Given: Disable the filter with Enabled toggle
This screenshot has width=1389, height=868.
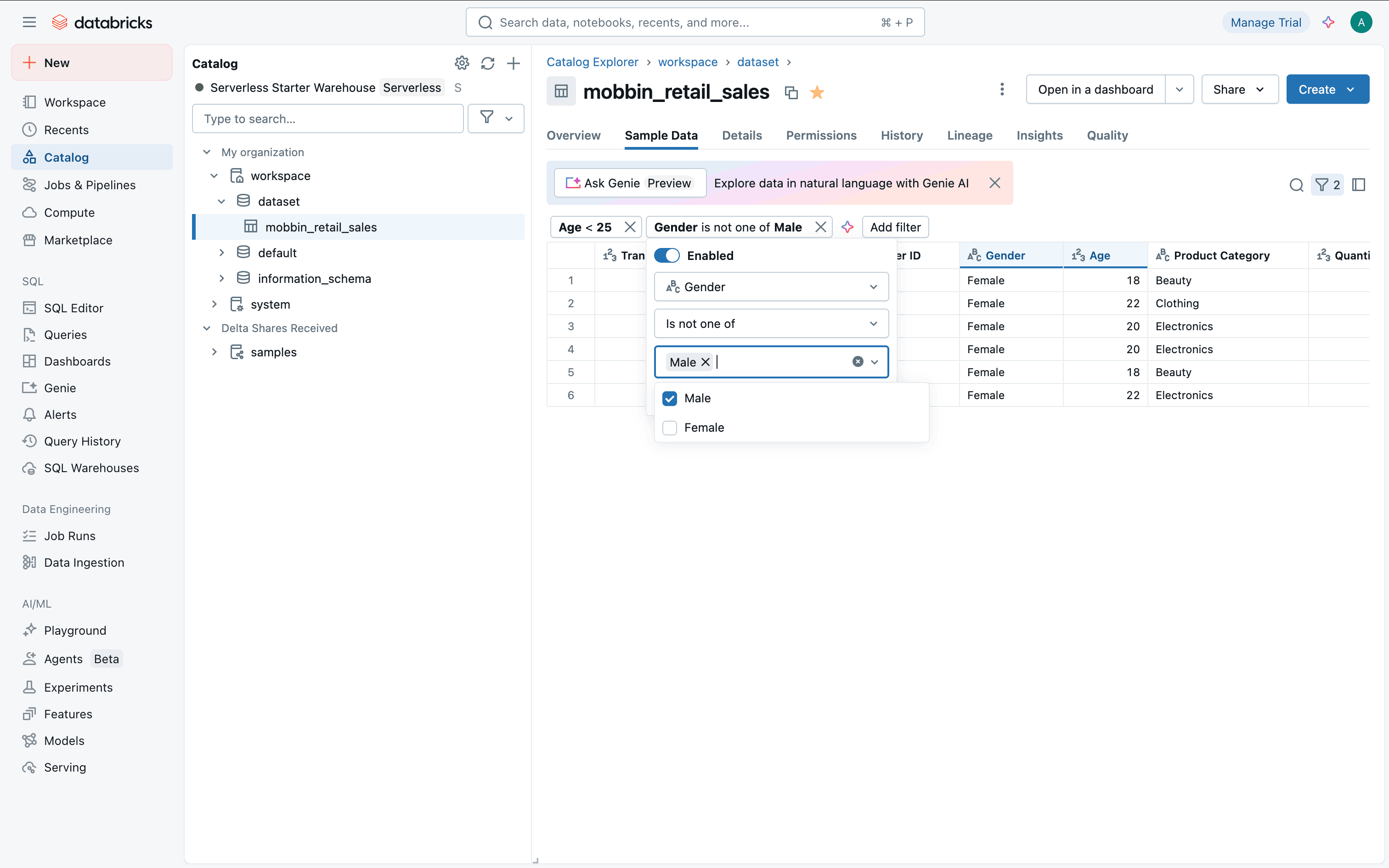Looking at the screenshot, I should [666, 255].
